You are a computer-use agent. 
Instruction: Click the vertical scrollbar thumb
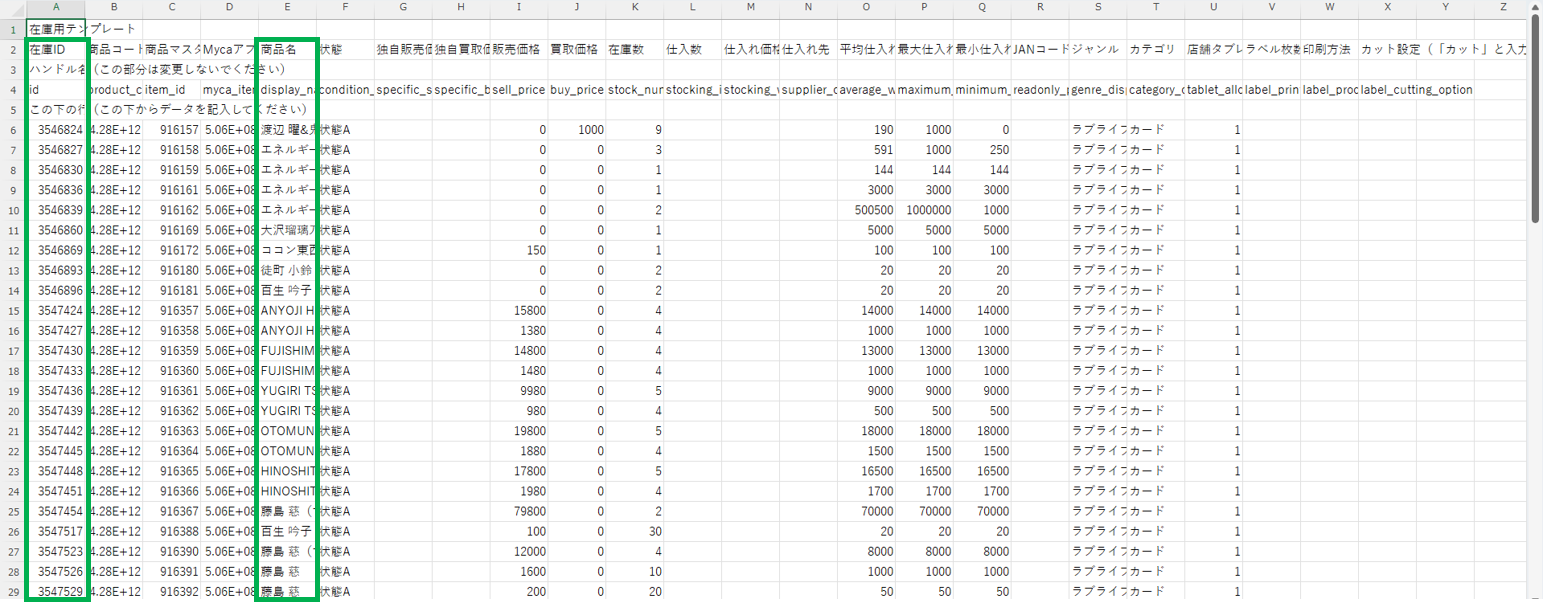pos(1535,120)
